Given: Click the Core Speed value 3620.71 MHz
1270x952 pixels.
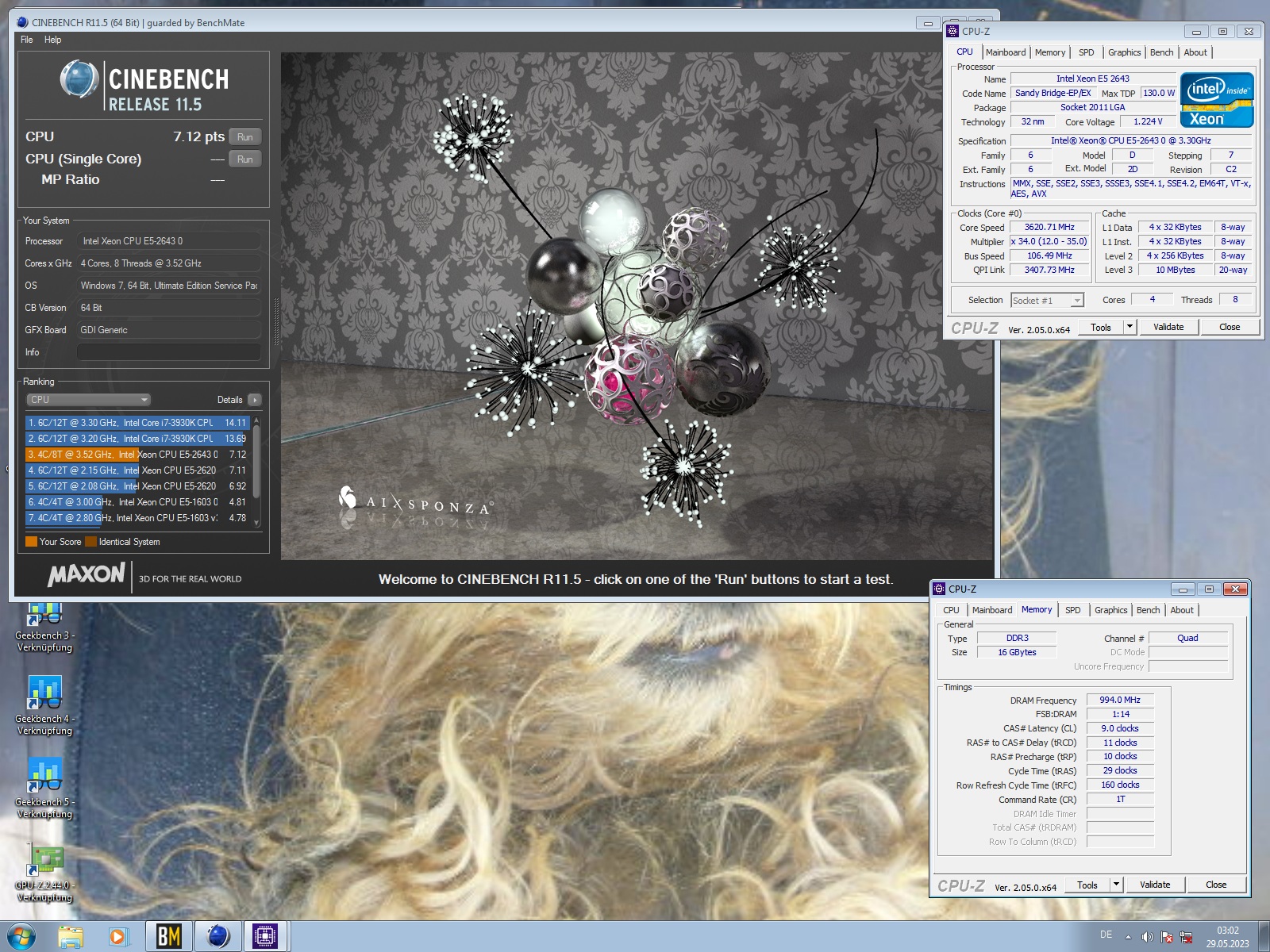Looking at the screenshot, I should pyautogui.click(x=1049, y=227).
